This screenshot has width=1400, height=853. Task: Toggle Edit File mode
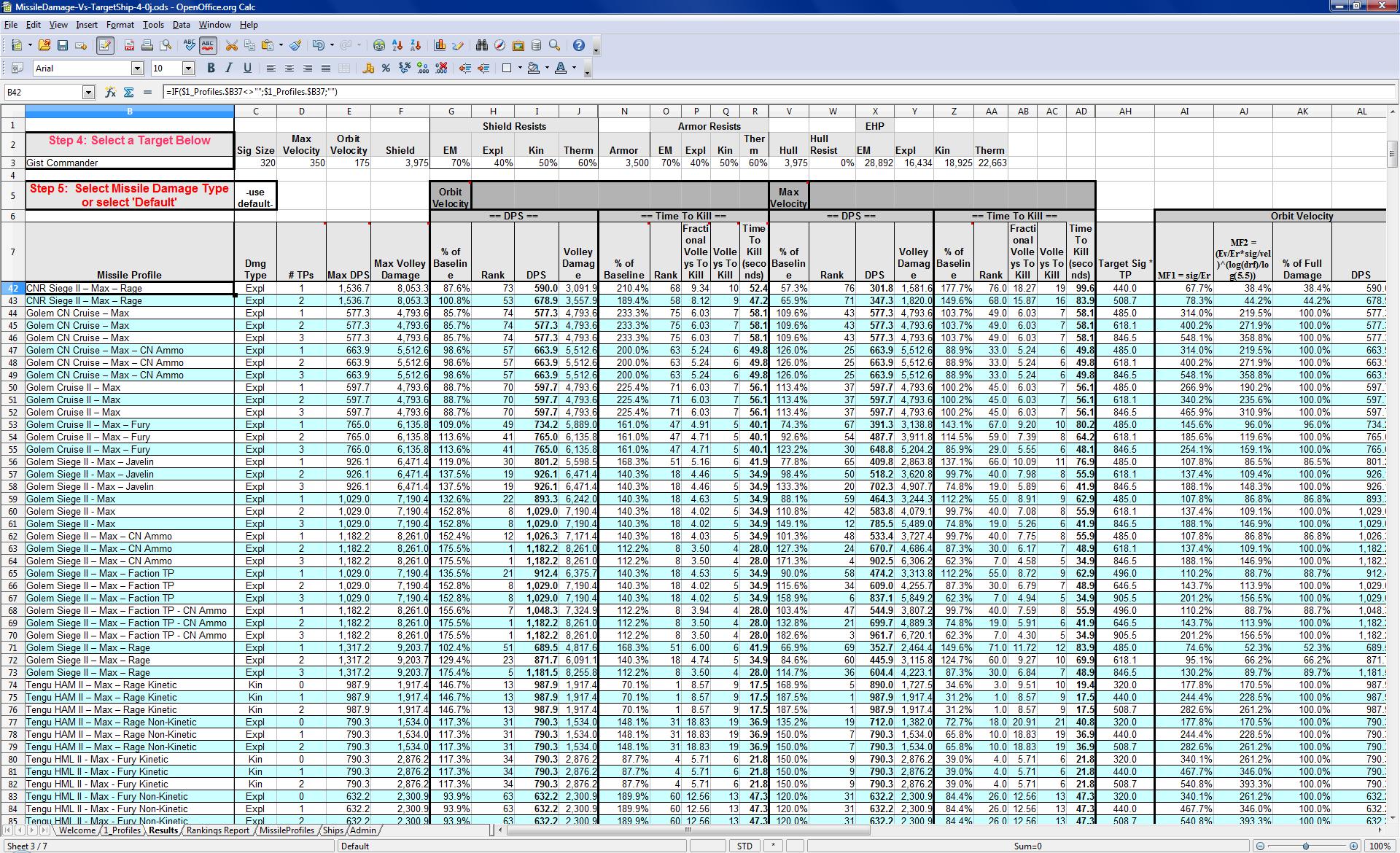[105, 45]
